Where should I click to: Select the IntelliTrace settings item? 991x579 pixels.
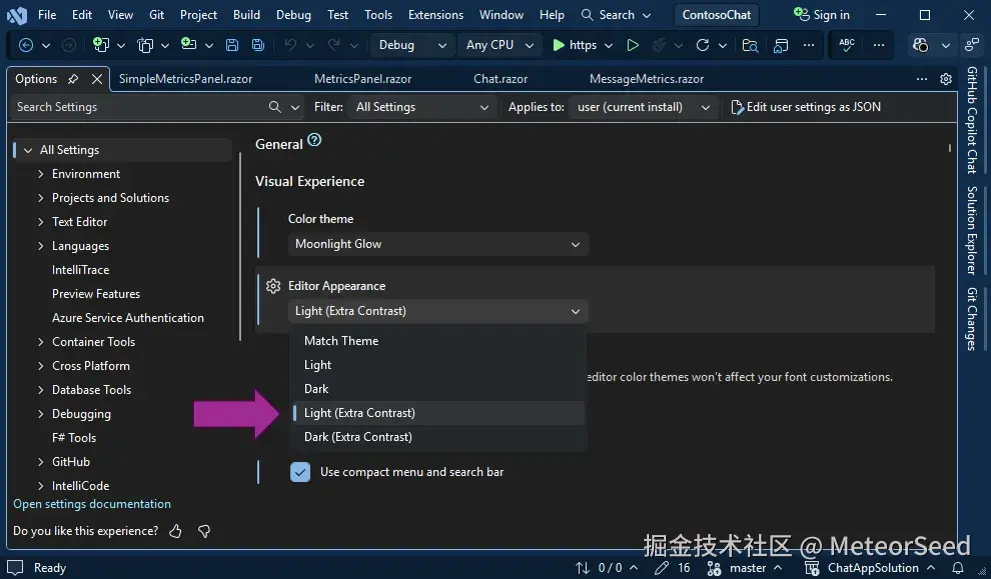point(80,270)
